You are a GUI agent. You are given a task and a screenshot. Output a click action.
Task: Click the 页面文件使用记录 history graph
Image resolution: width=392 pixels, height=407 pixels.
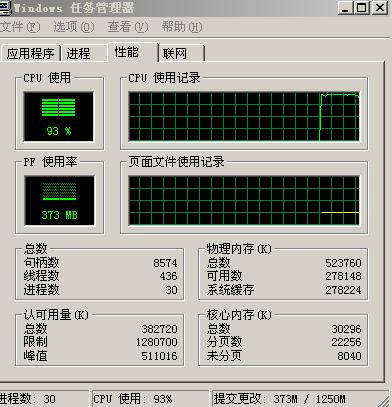pos(244,201)
